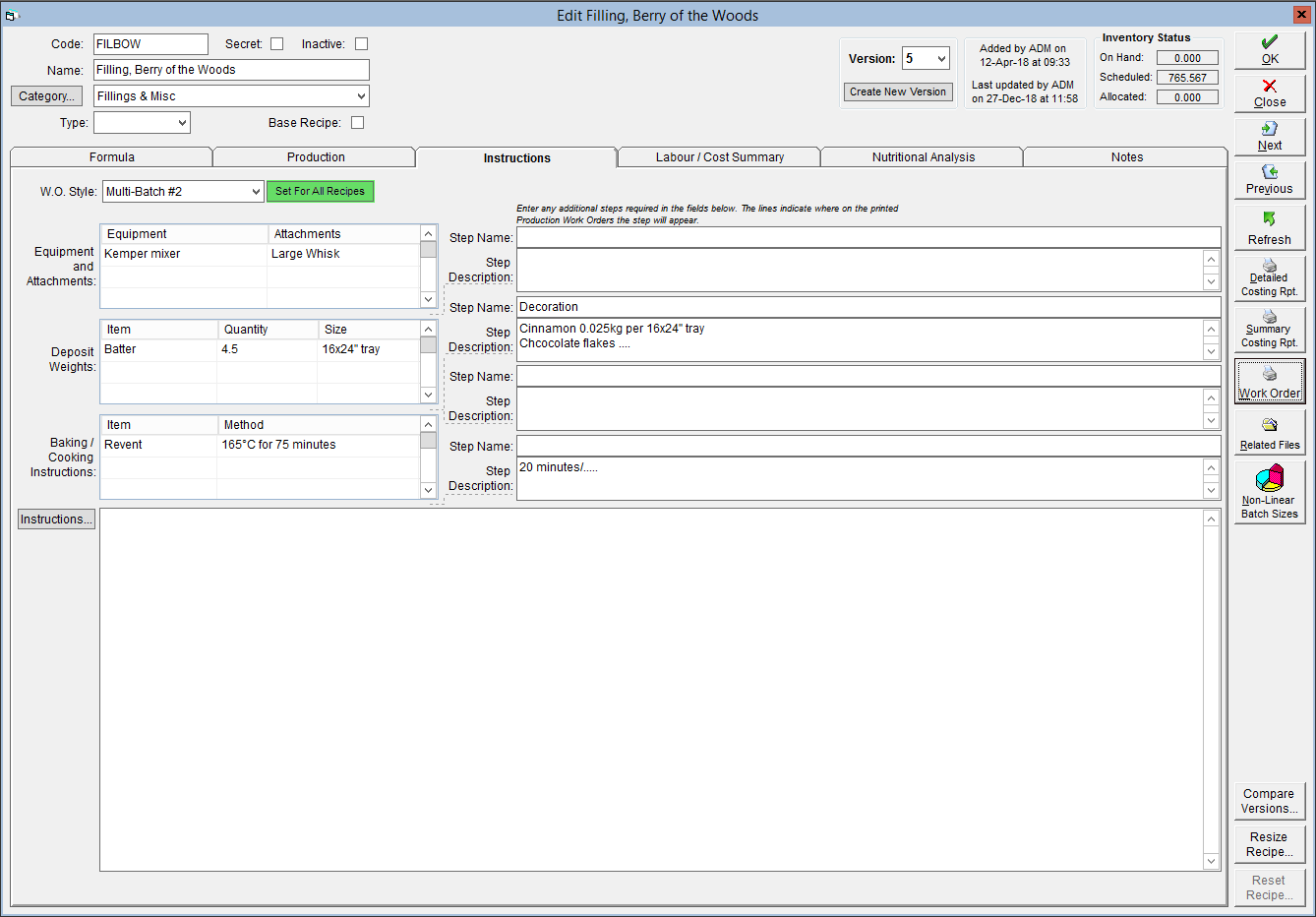
Task: Select the Batter deposit item cell
Action: [158, 349]
